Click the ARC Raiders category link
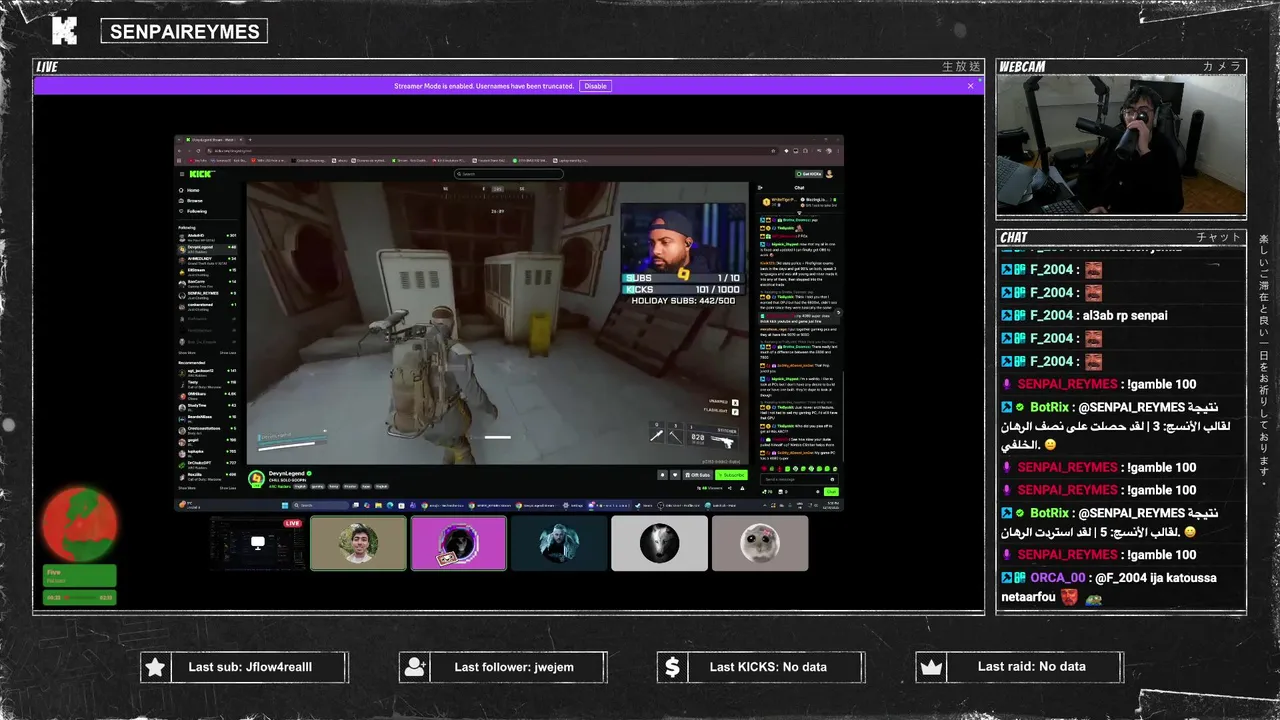The image size is (1280, 720). (x=280, y=486)
